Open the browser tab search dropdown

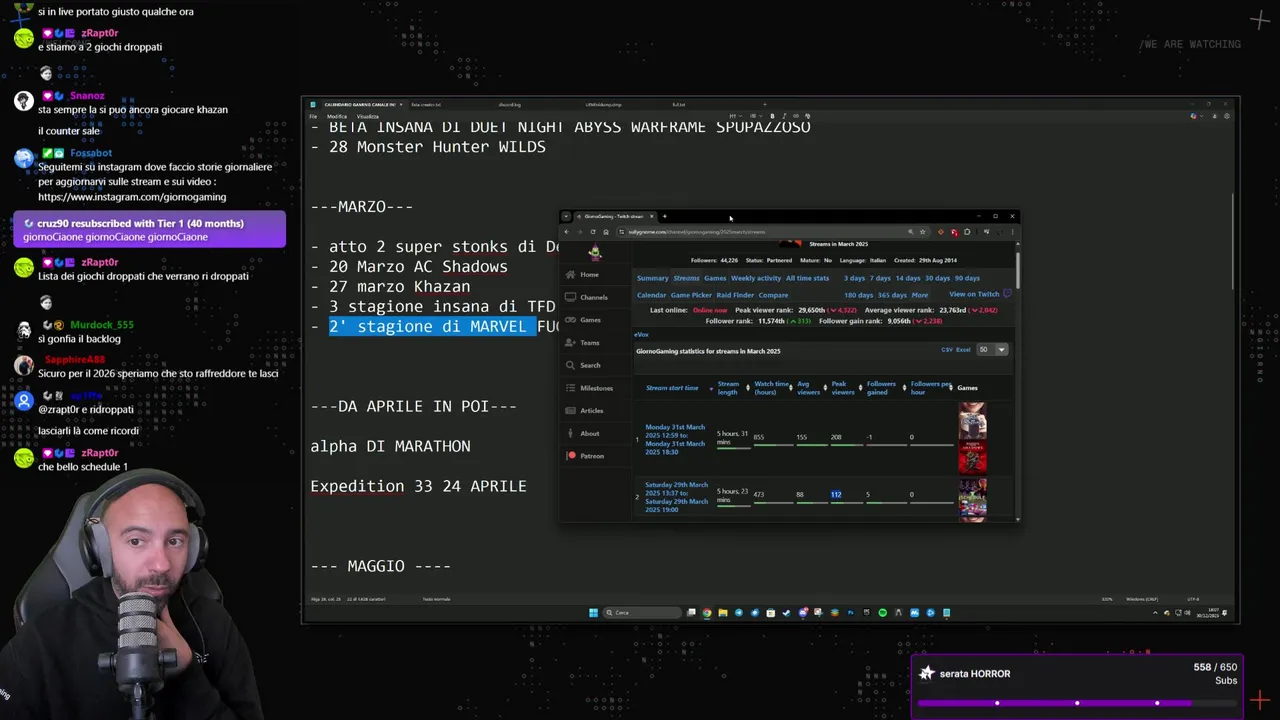point(565,216)
